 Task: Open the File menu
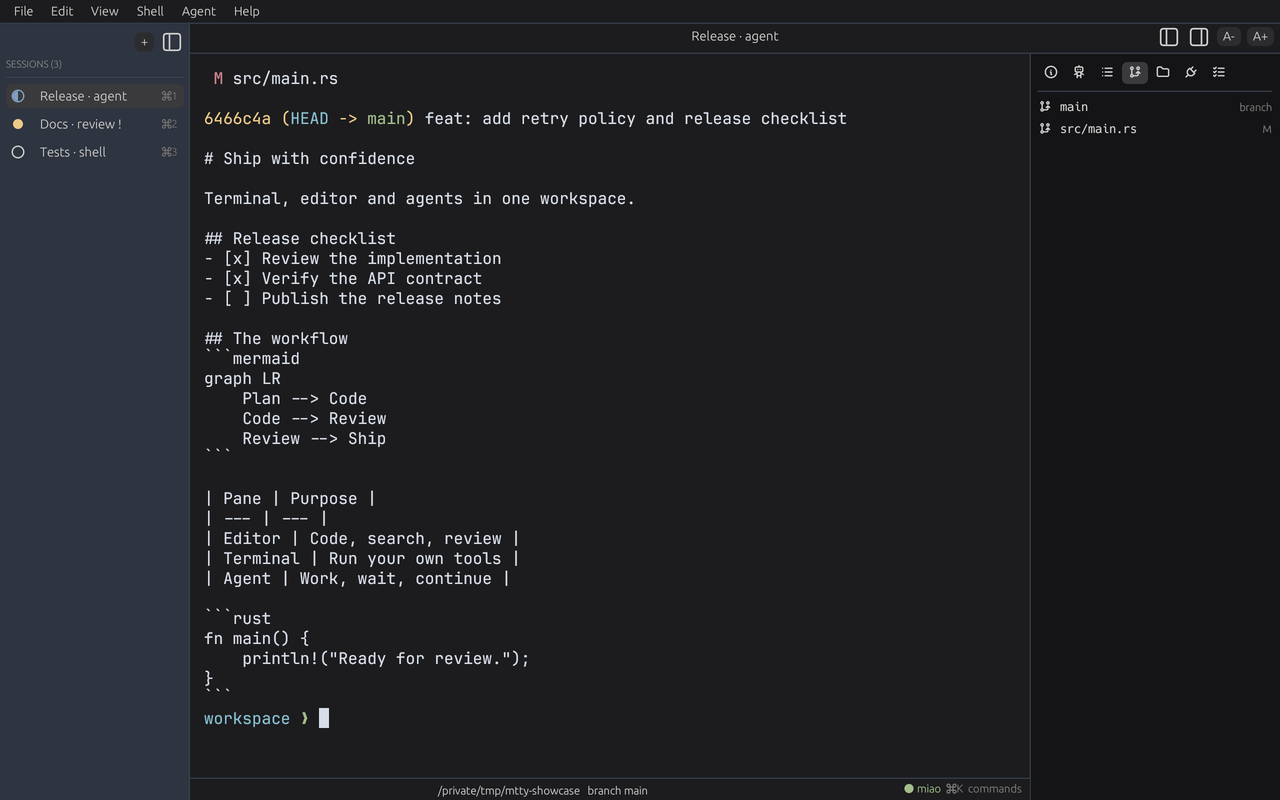coord(23,11)
